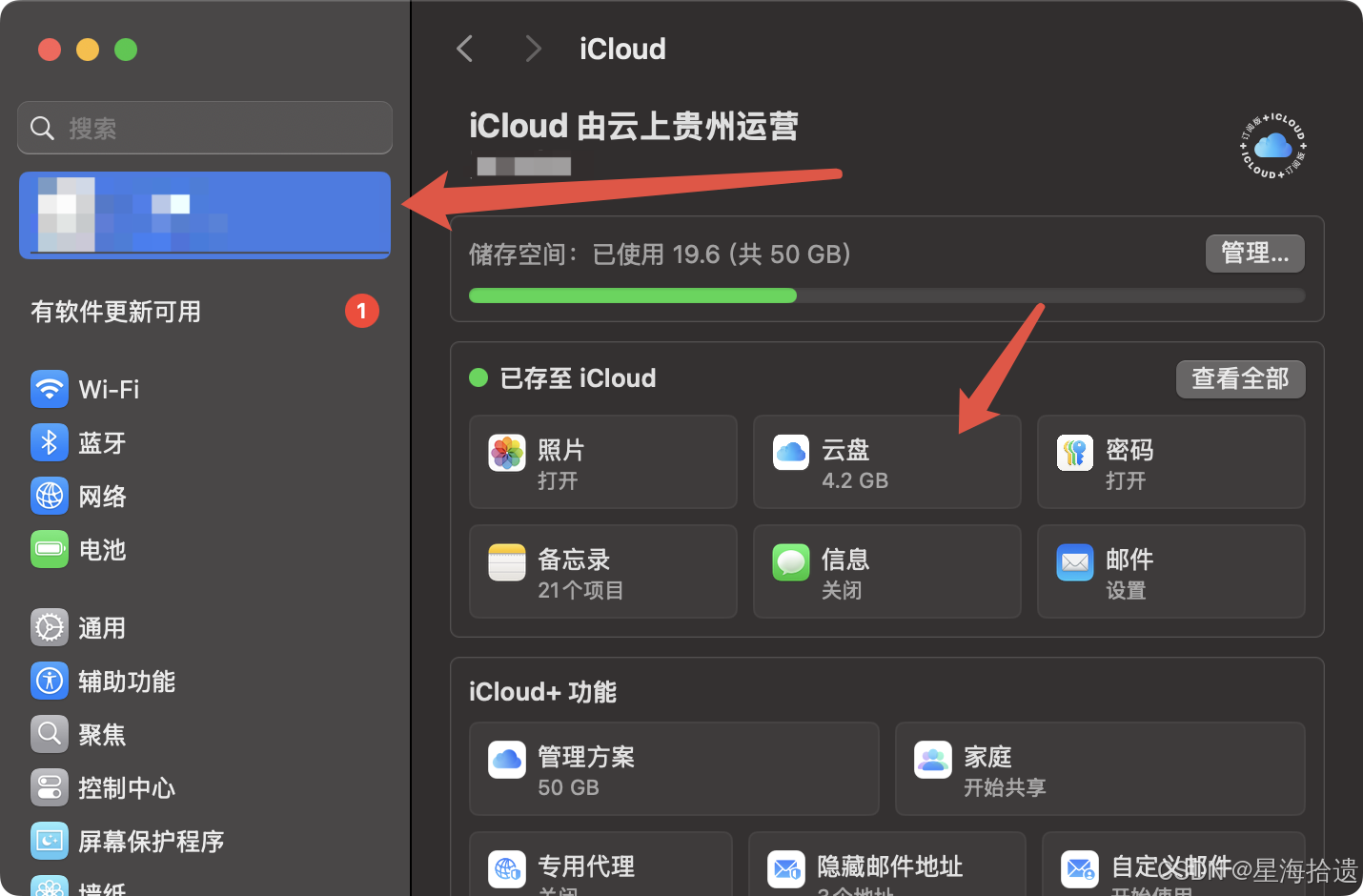Open the 控制中心 icon

coord(50,787)
